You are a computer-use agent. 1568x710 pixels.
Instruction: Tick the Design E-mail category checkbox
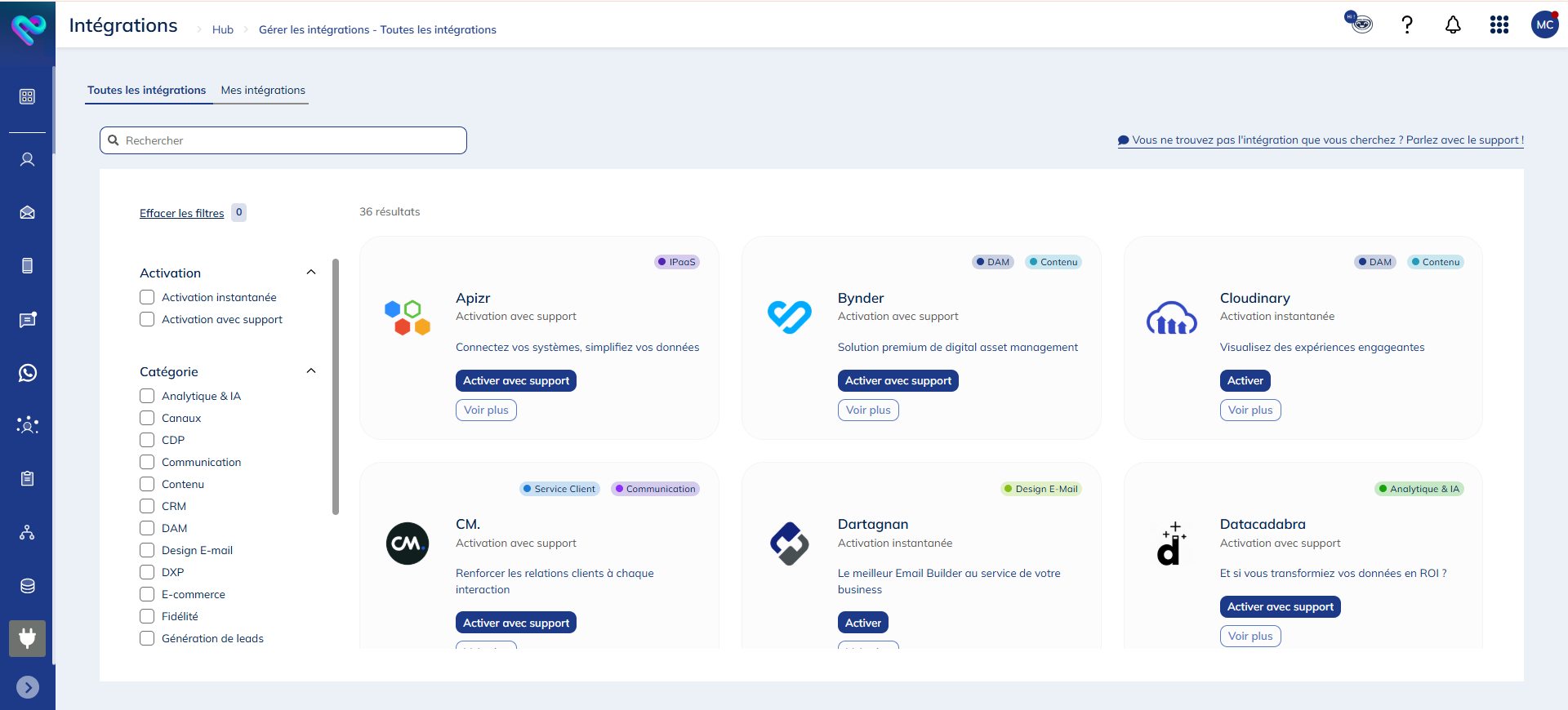click(x=147, y=550)
